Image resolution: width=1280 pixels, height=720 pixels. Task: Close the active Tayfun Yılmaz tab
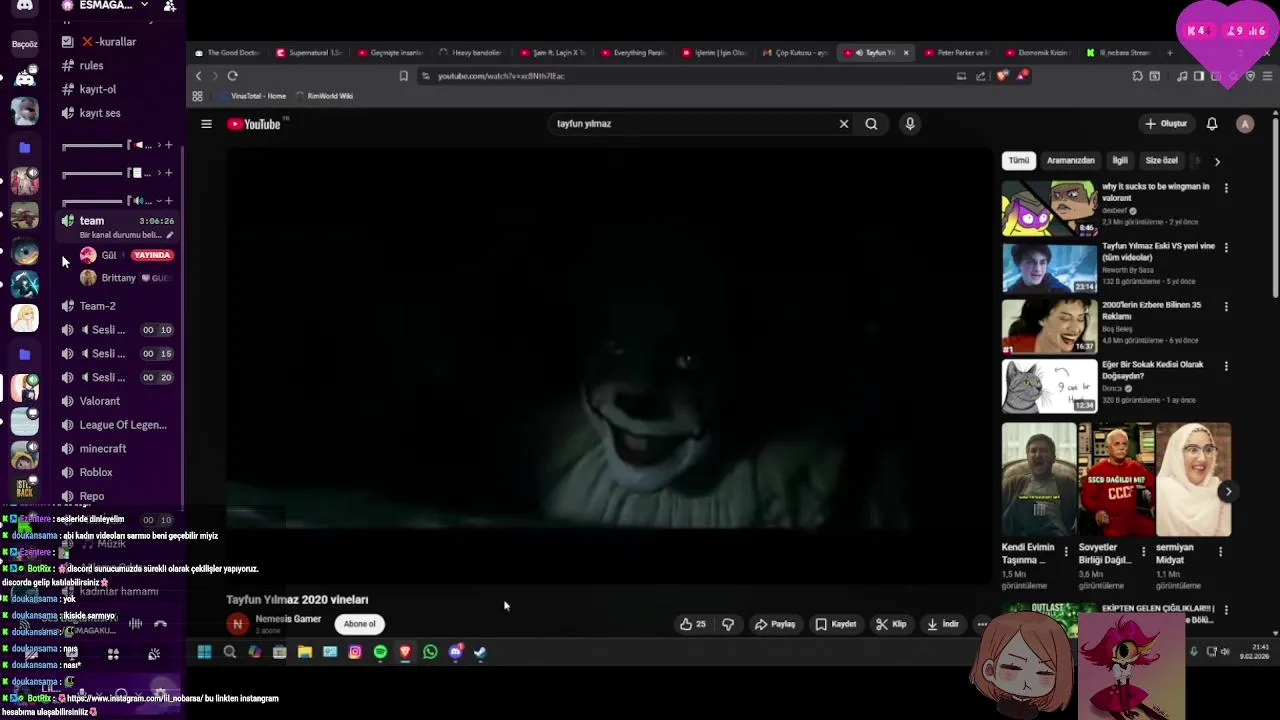pyautogui.click(x=906, y=53)
